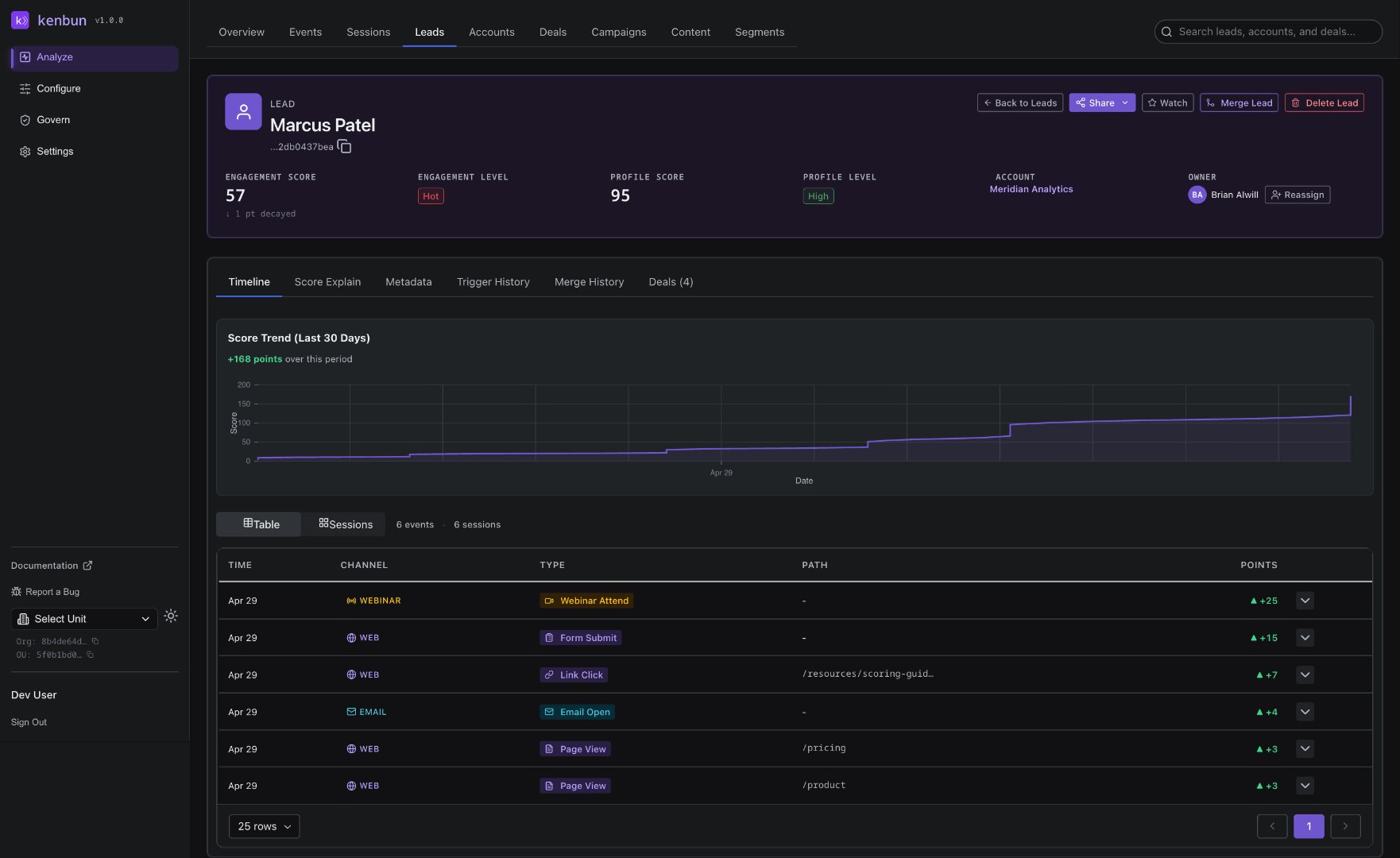Screen dimensions: 1400x858
Task: Go to the Events tab
Action: click(x=305, y=32)
